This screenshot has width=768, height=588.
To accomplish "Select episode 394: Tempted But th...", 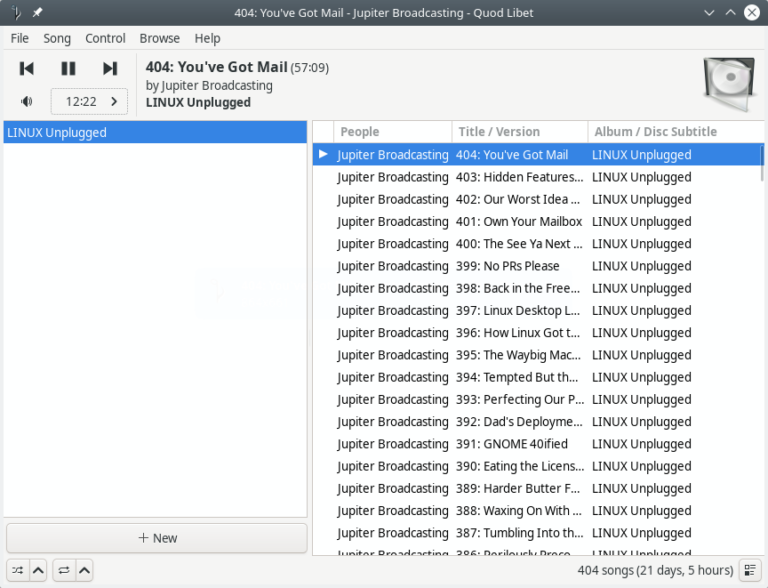I will click(536, 377).
